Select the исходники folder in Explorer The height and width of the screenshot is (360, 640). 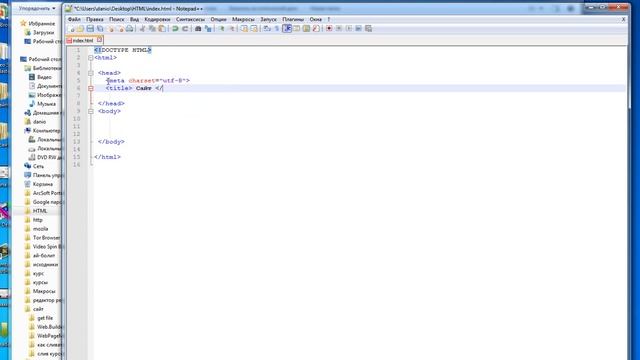(x=45, y=264)
